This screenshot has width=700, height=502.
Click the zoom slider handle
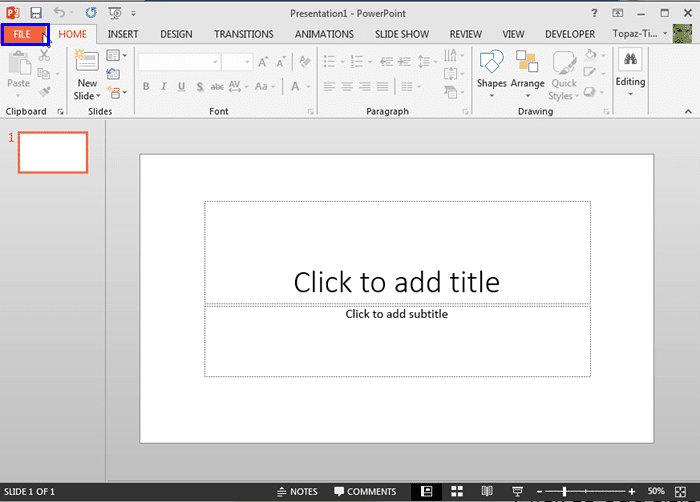(x=564, y=492)
